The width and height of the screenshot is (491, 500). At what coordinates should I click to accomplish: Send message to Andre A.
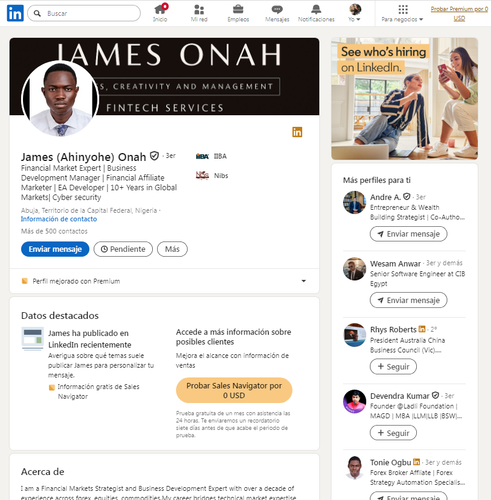408,234
